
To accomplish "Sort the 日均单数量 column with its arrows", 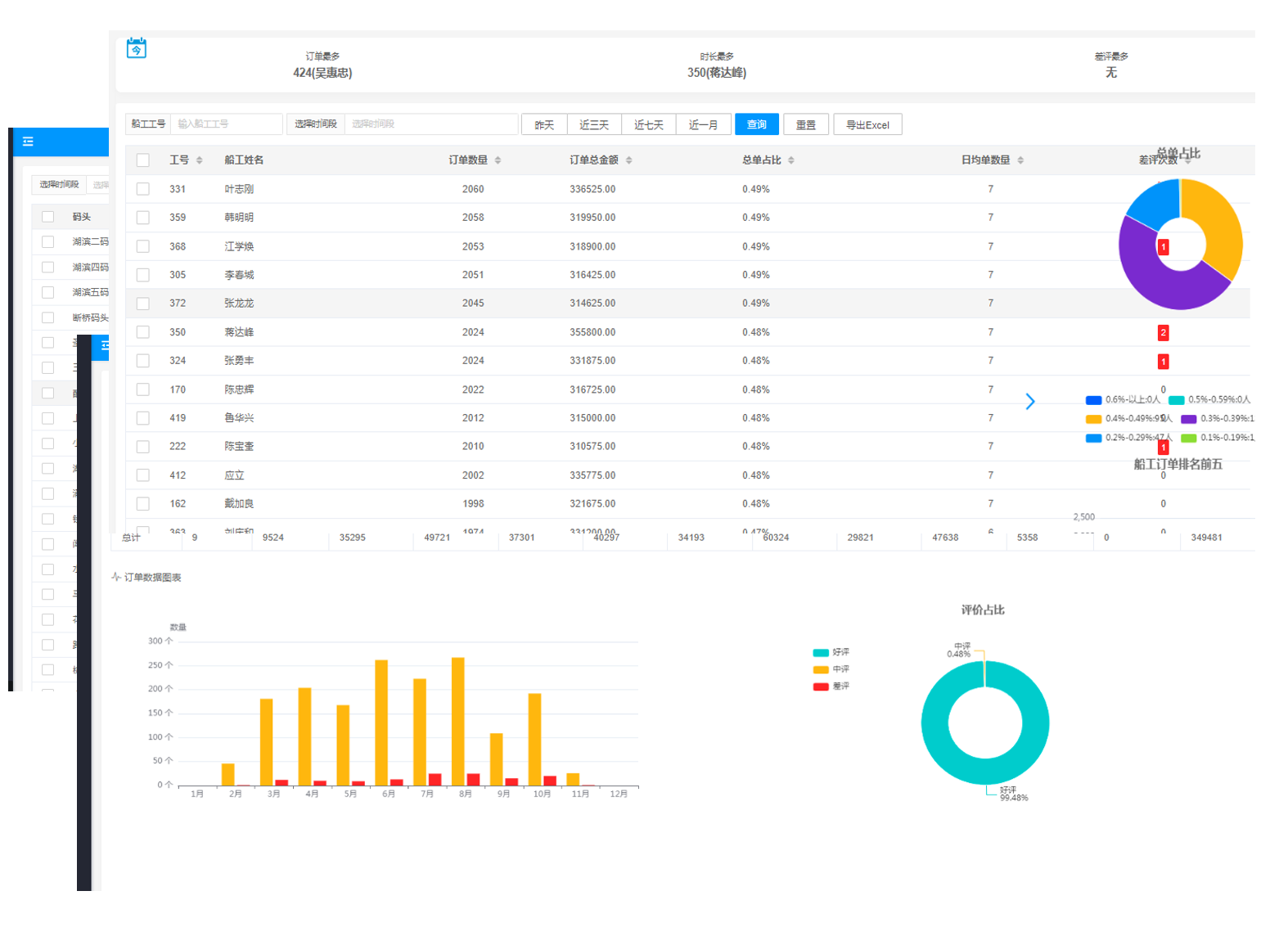I will (1020, 160).
